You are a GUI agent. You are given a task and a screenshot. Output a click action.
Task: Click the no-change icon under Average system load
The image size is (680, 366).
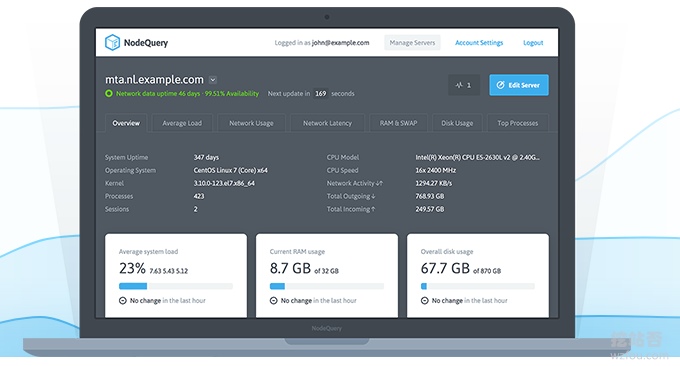click(x=123, y=301)
